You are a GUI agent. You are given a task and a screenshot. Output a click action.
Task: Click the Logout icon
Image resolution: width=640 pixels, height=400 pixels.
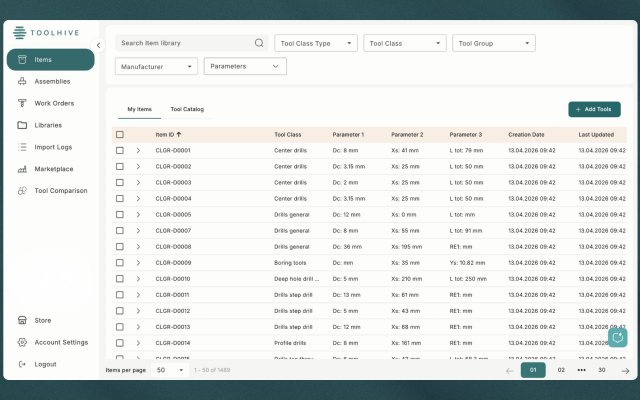pos(22,364)
